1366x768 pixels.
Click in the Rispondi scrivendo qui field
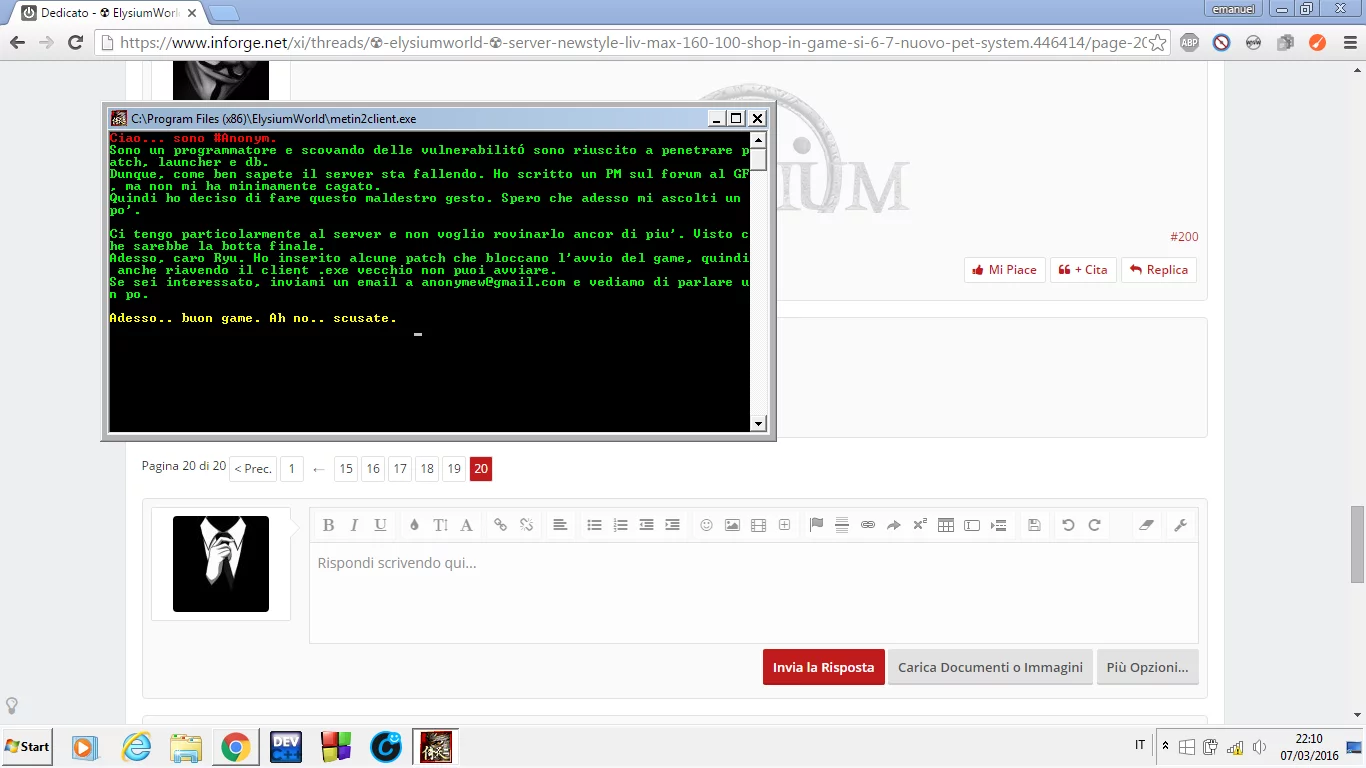point(753,593)
